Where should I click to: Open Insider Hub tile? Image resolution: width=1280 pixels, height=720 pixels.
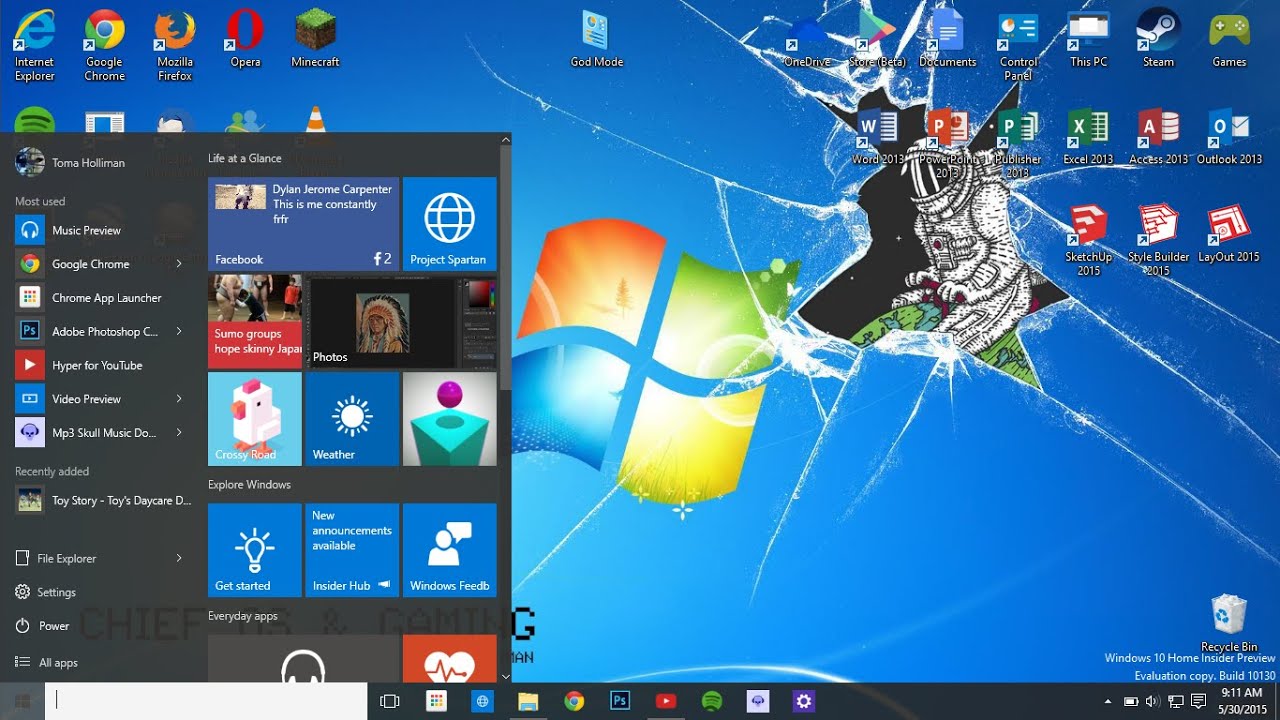pyautogui.click(x=352, y=550)
